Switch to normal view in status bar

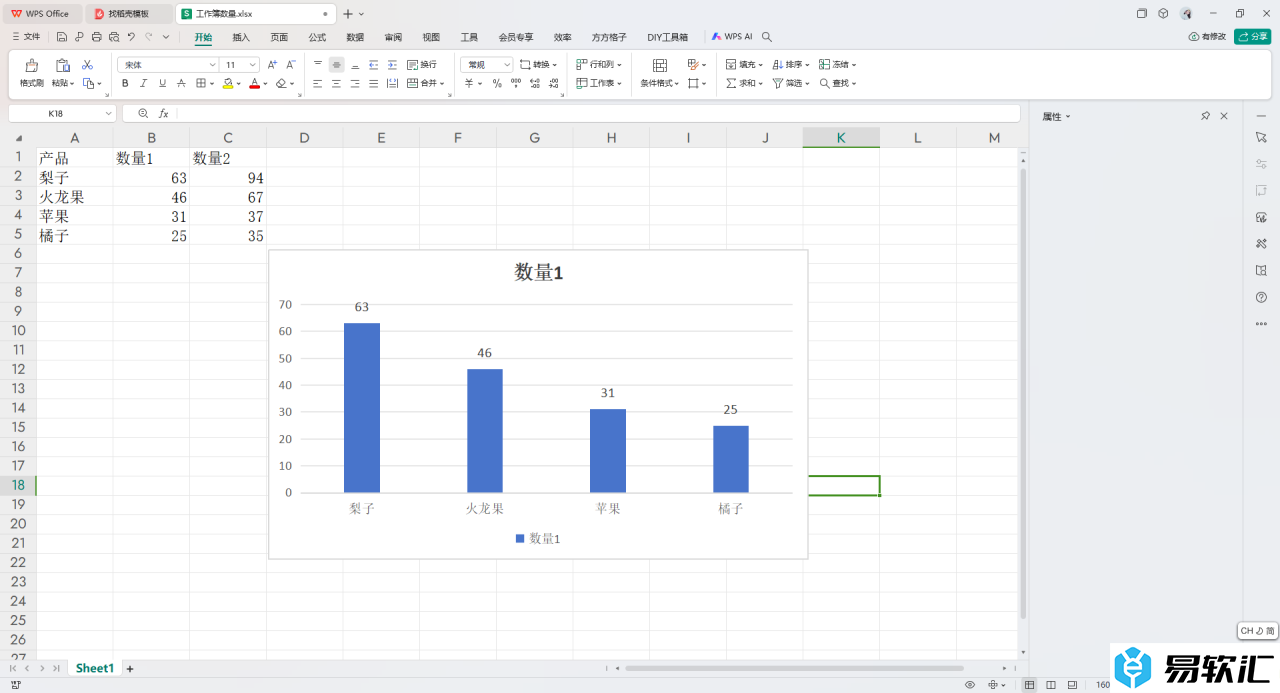click(1030, 685)
